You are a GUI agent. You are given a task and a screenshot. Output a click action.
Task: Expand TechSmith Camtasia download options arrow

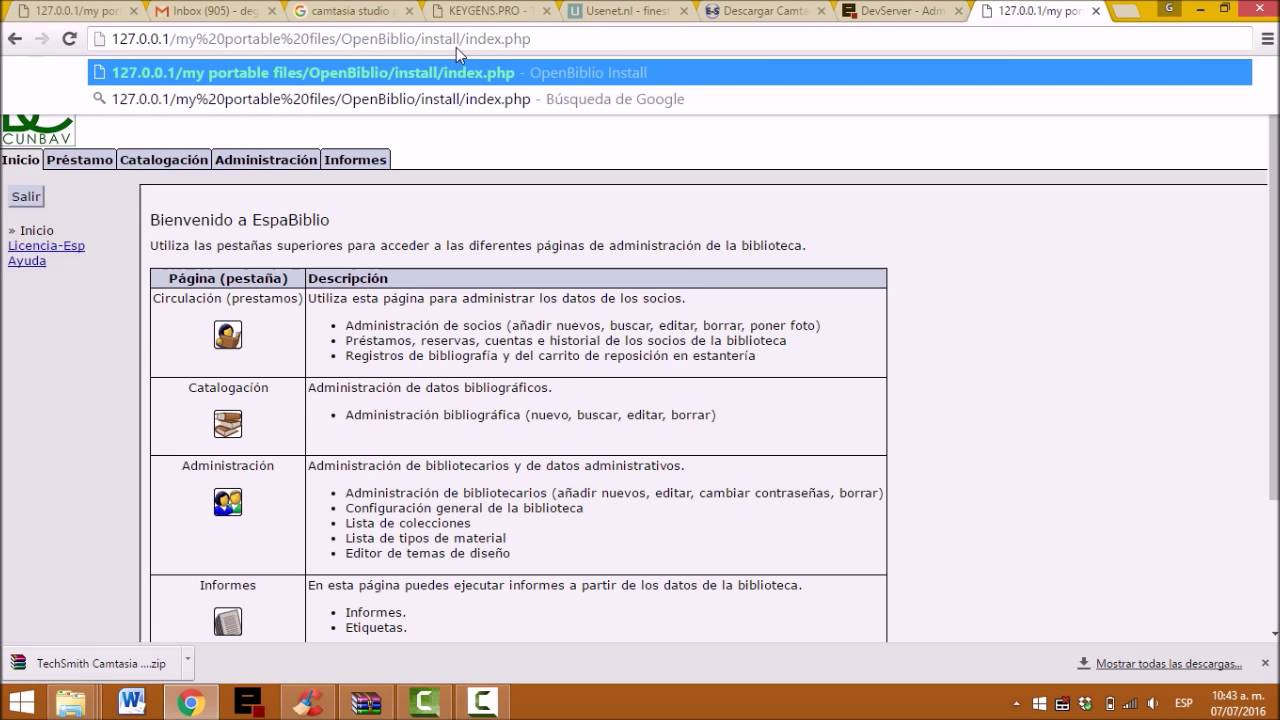coord(187,661)
